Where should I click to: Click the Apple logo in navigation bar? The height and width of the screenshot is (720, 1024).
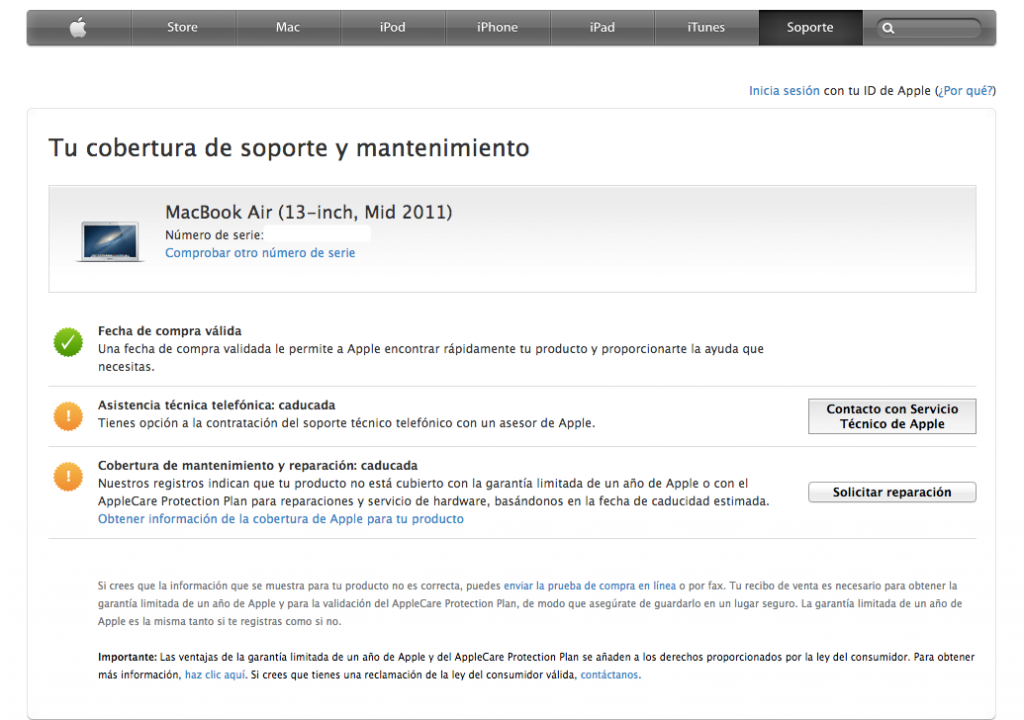point(78,27)
